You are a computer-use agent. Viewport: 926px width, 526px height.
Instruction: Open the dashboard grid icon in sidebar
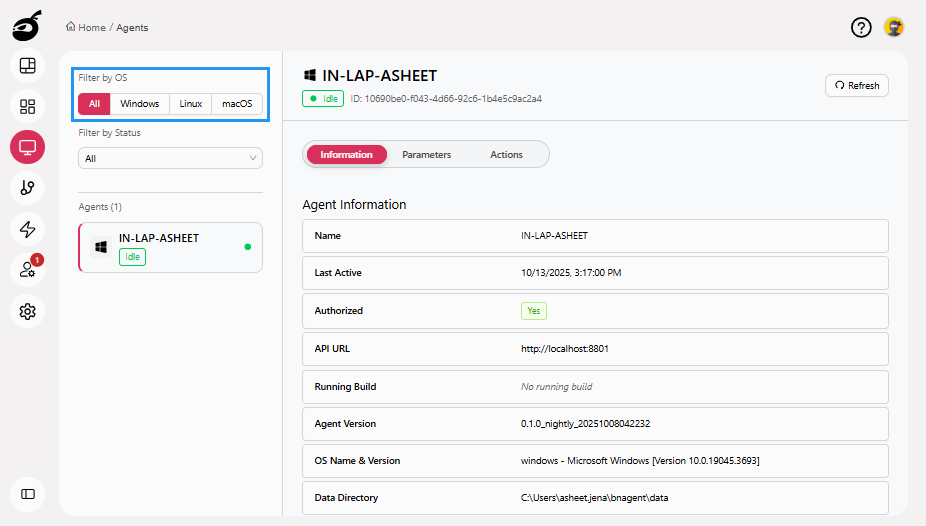coord(28,106)
